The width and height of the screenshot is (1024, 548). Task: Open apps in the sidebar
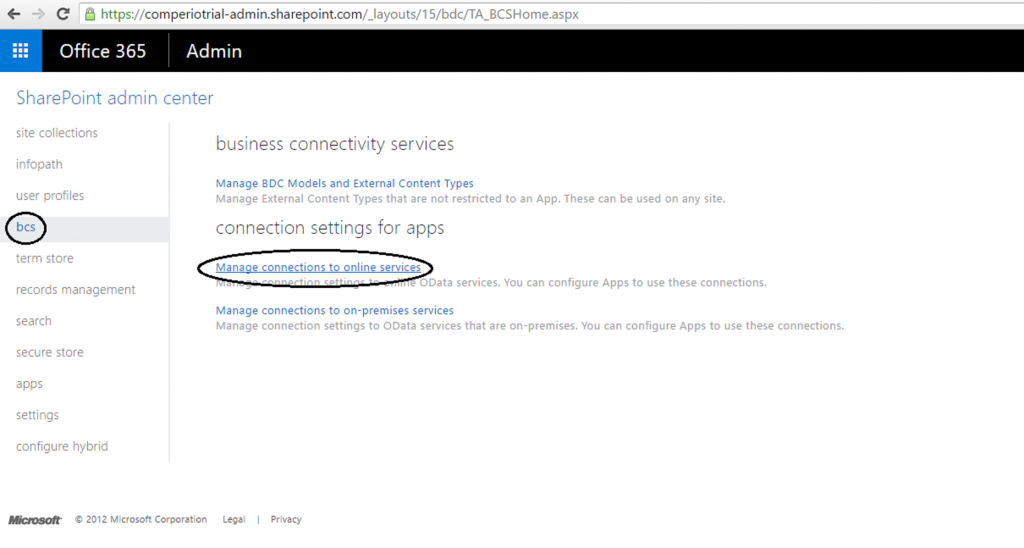pos(29,384)
